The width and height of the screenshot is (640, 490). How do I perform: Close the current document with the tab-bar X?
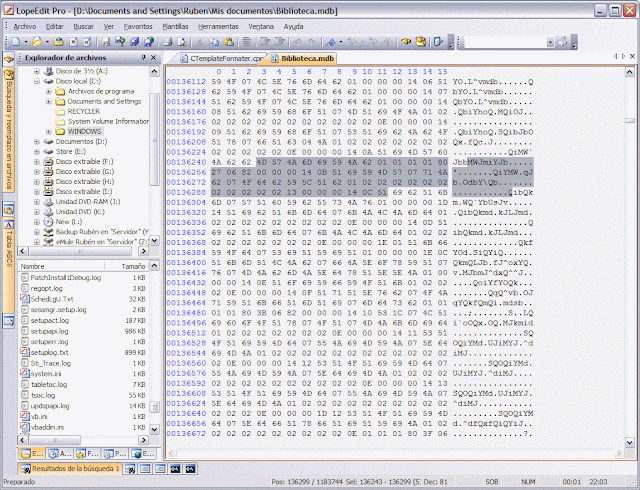click(x=633, y=56)
